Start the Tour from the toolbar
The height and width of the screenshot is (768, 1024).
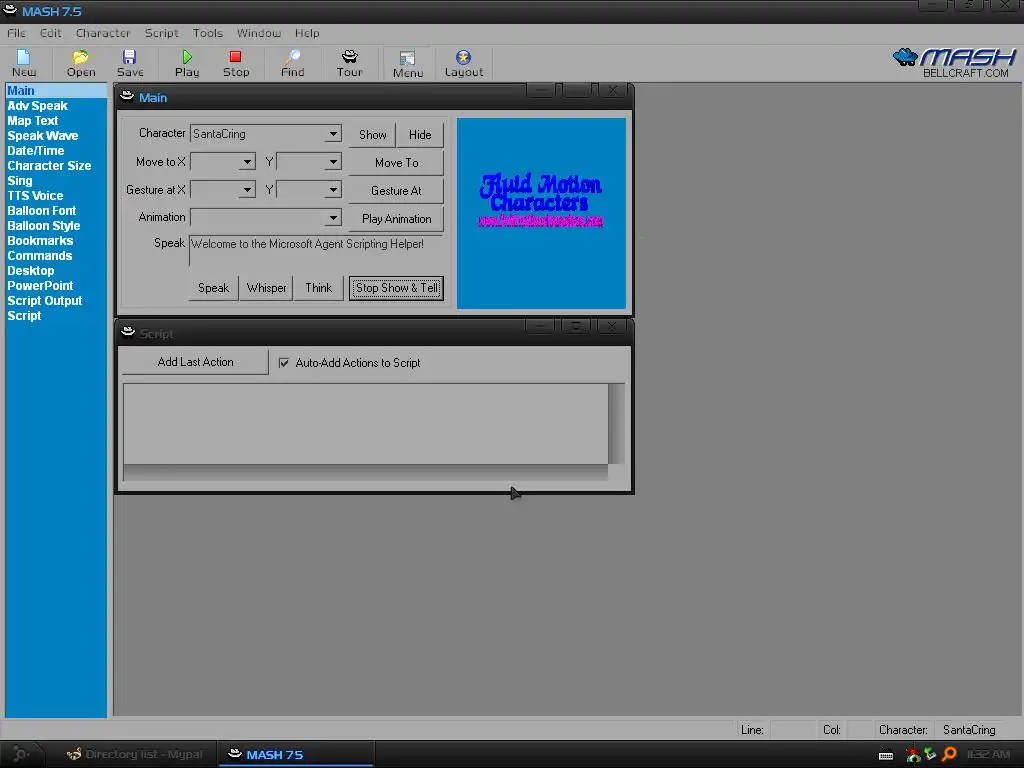click(349, 63)
